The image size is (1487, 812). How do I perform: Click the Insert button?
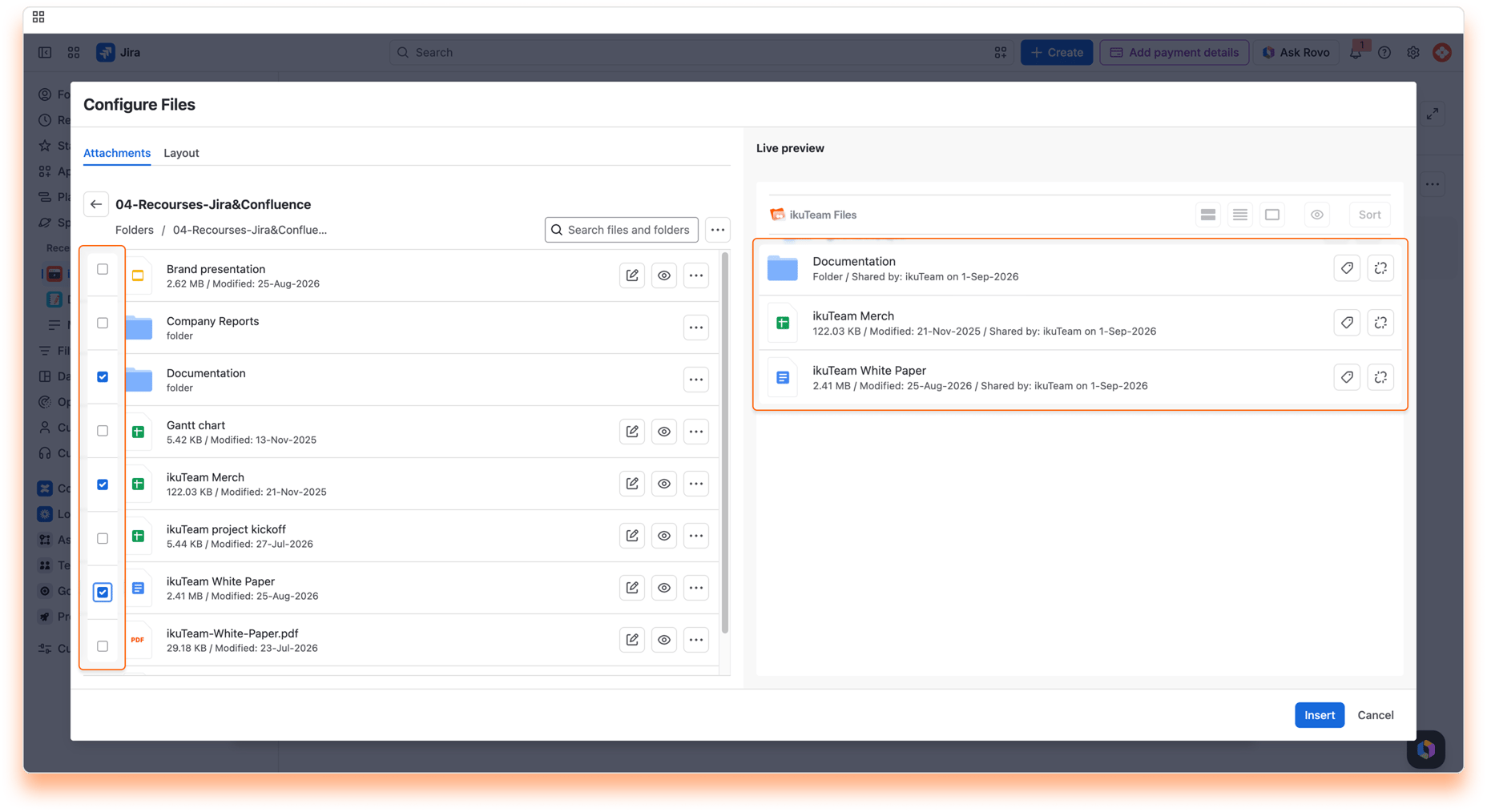coord(1319,715)
